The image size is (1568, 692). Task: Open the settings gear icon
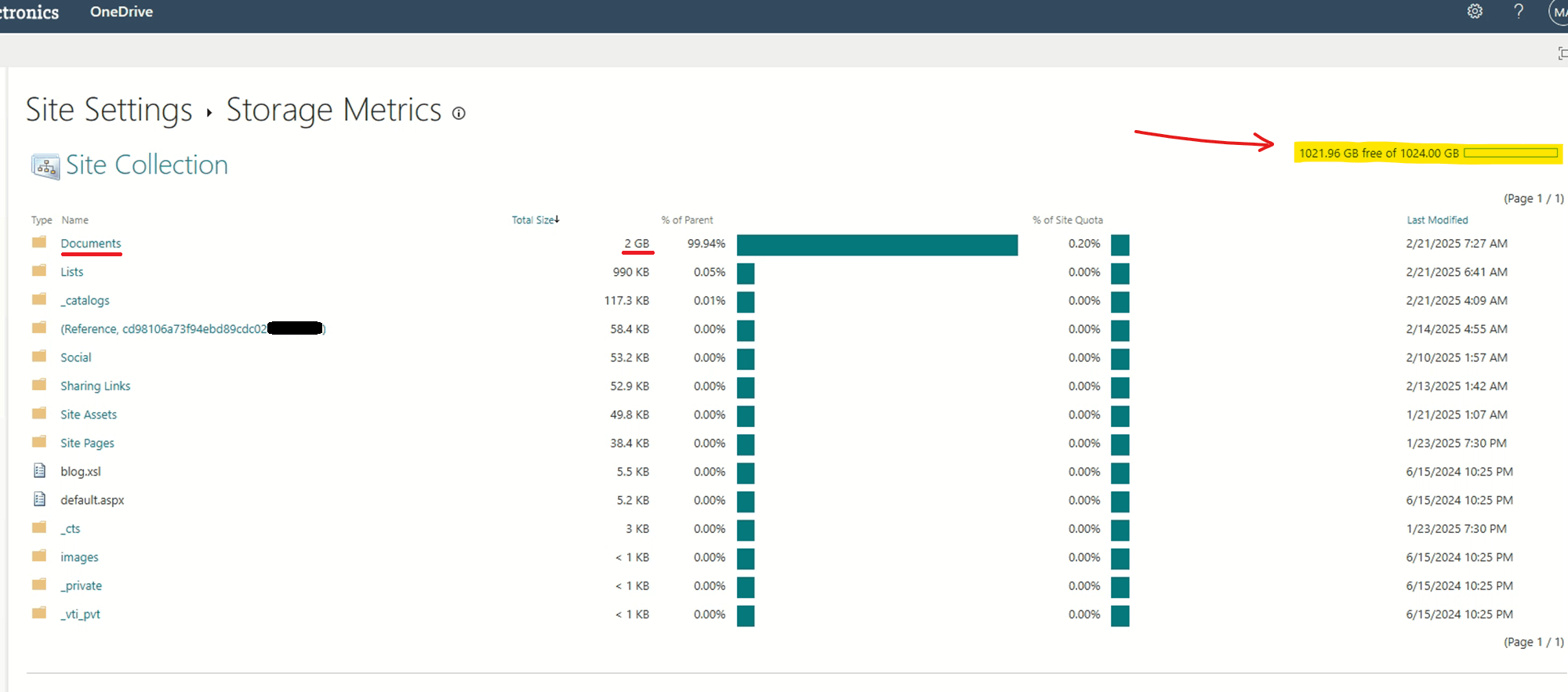coord(1475,12)
